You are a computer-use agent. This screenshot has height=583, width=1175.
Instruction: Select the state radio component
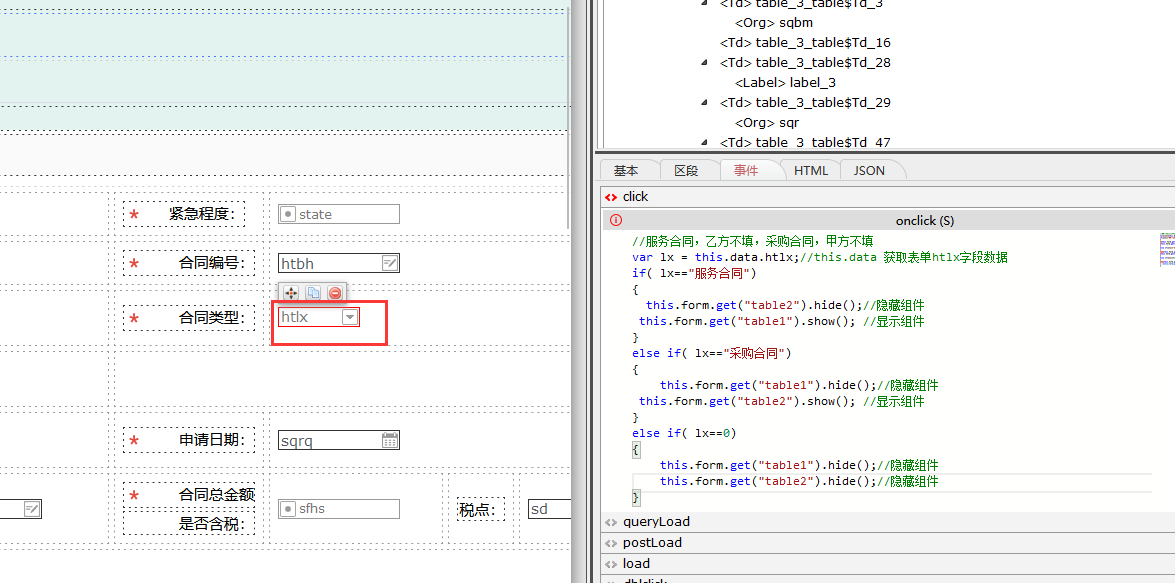[339, 214]
